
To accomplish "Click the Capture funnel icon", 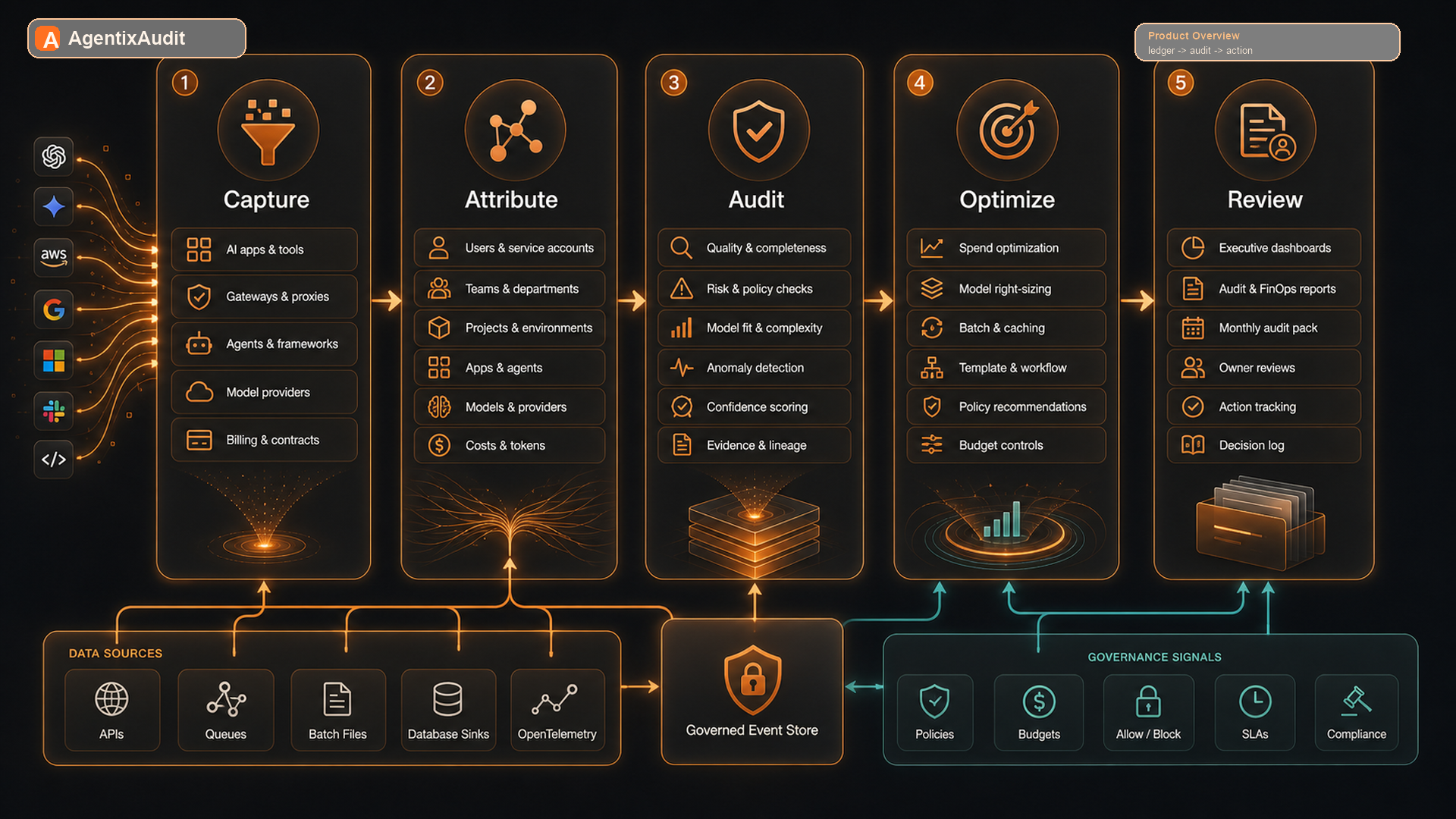I will [x=268, y=130].
